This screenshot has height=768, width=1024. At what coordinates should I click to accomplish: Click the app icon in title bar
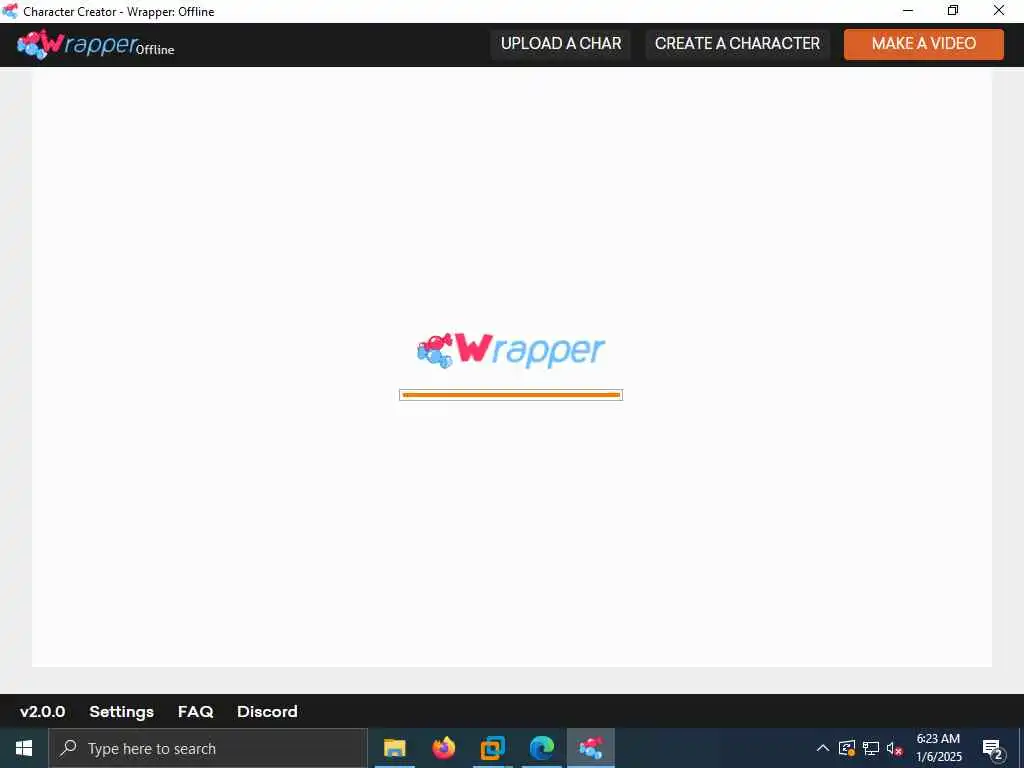tap(10, 11)
